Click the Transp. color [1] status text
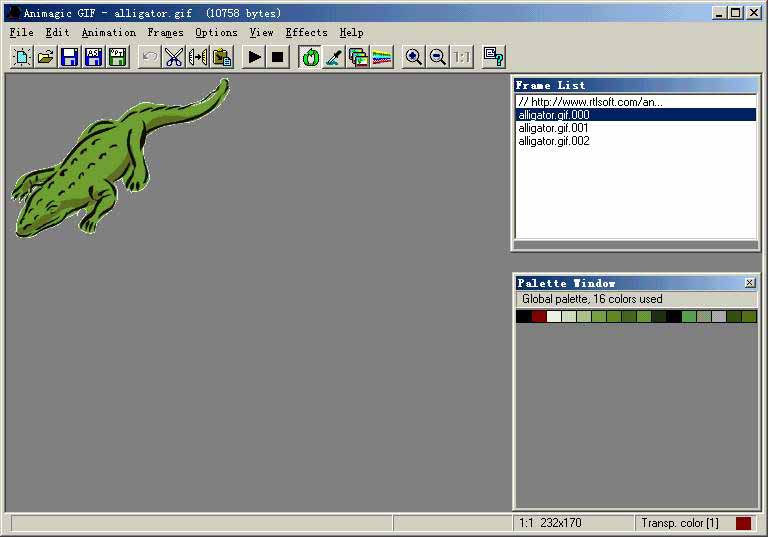 679,523
